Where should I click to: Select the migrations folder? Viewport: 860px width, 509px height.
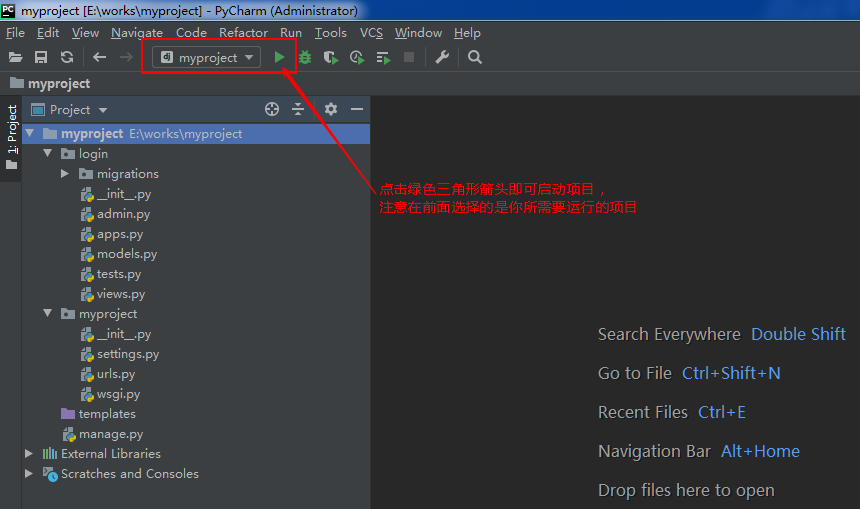tap(119, 174)
